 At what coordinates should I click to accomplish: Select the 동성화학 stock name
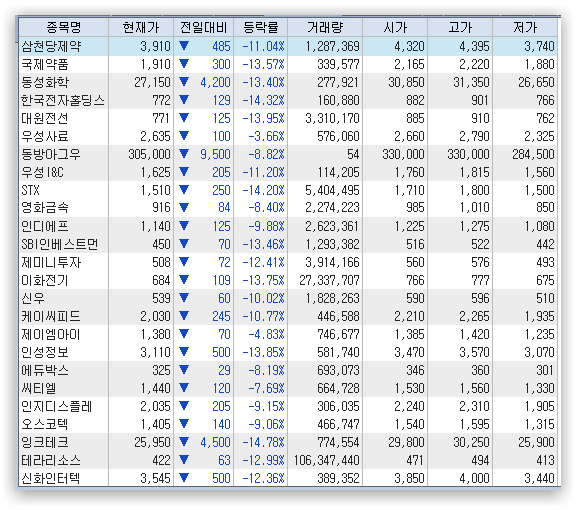pyautogui.click(x=45, y=82)
